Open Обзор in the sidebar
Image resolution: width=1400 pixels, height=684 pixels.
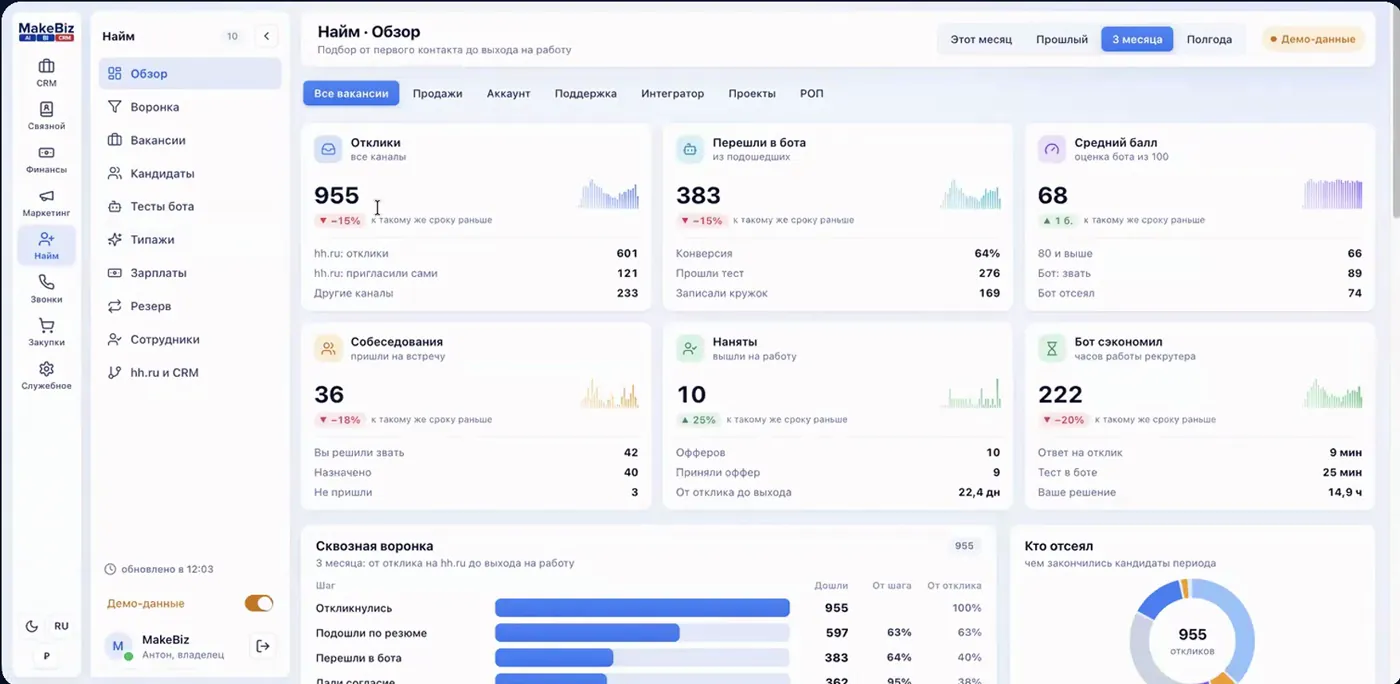click(190, 74)
